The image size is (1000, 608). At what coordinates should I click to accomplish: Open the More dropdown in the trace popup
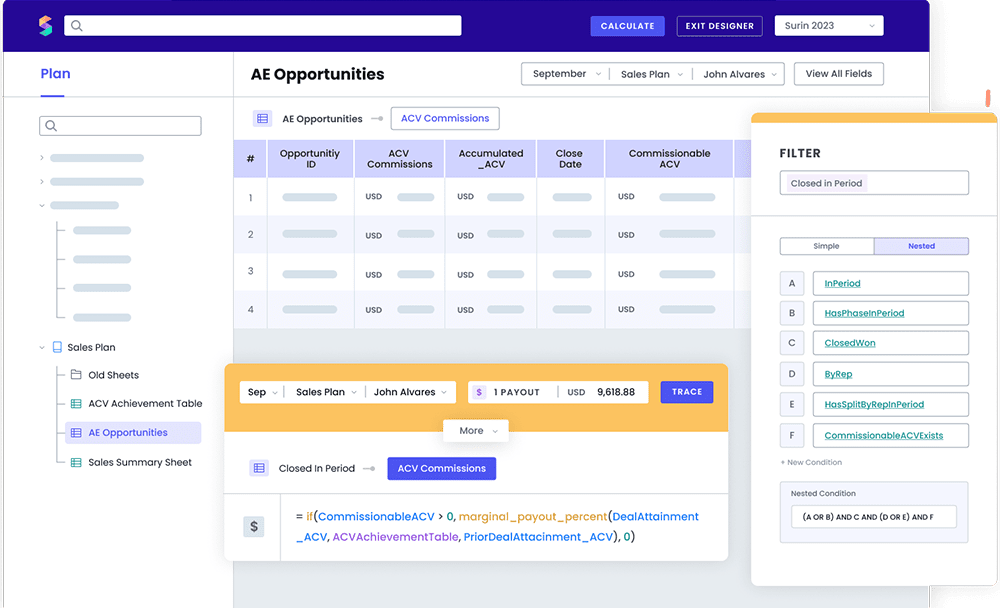[476, 430]
